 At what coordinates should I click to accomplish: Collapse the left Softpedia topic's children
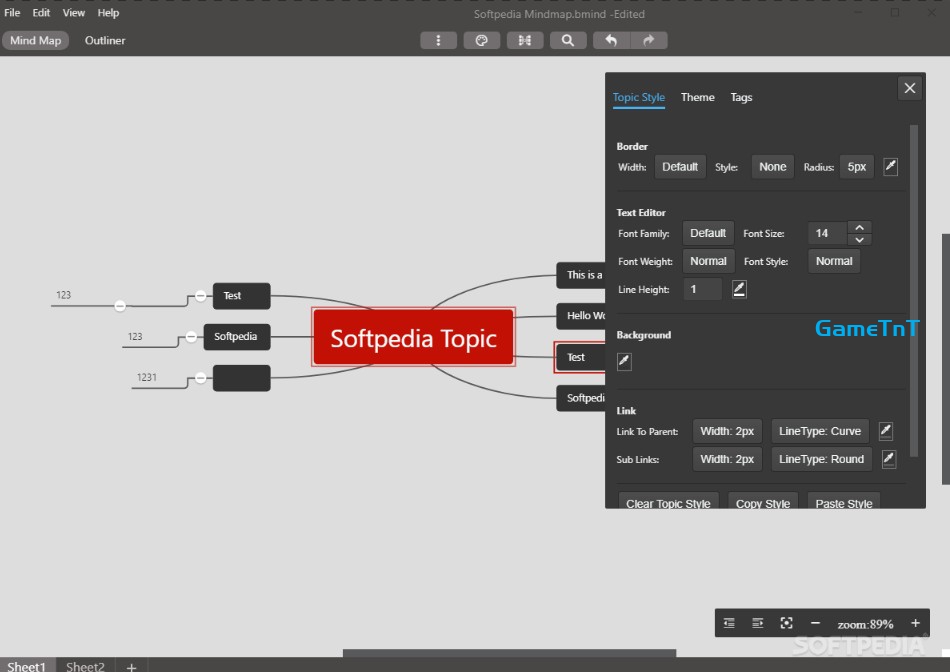click(x=191, y=337)
